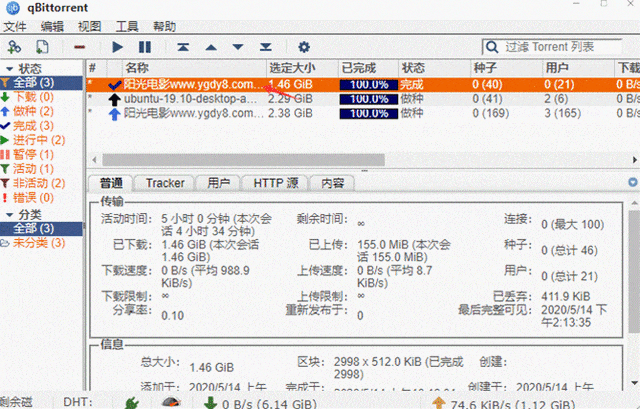Viewport: 640px width, 409px height.
Task: Collapse the 分类 sidebar section
Action: (x=9, y=214)
